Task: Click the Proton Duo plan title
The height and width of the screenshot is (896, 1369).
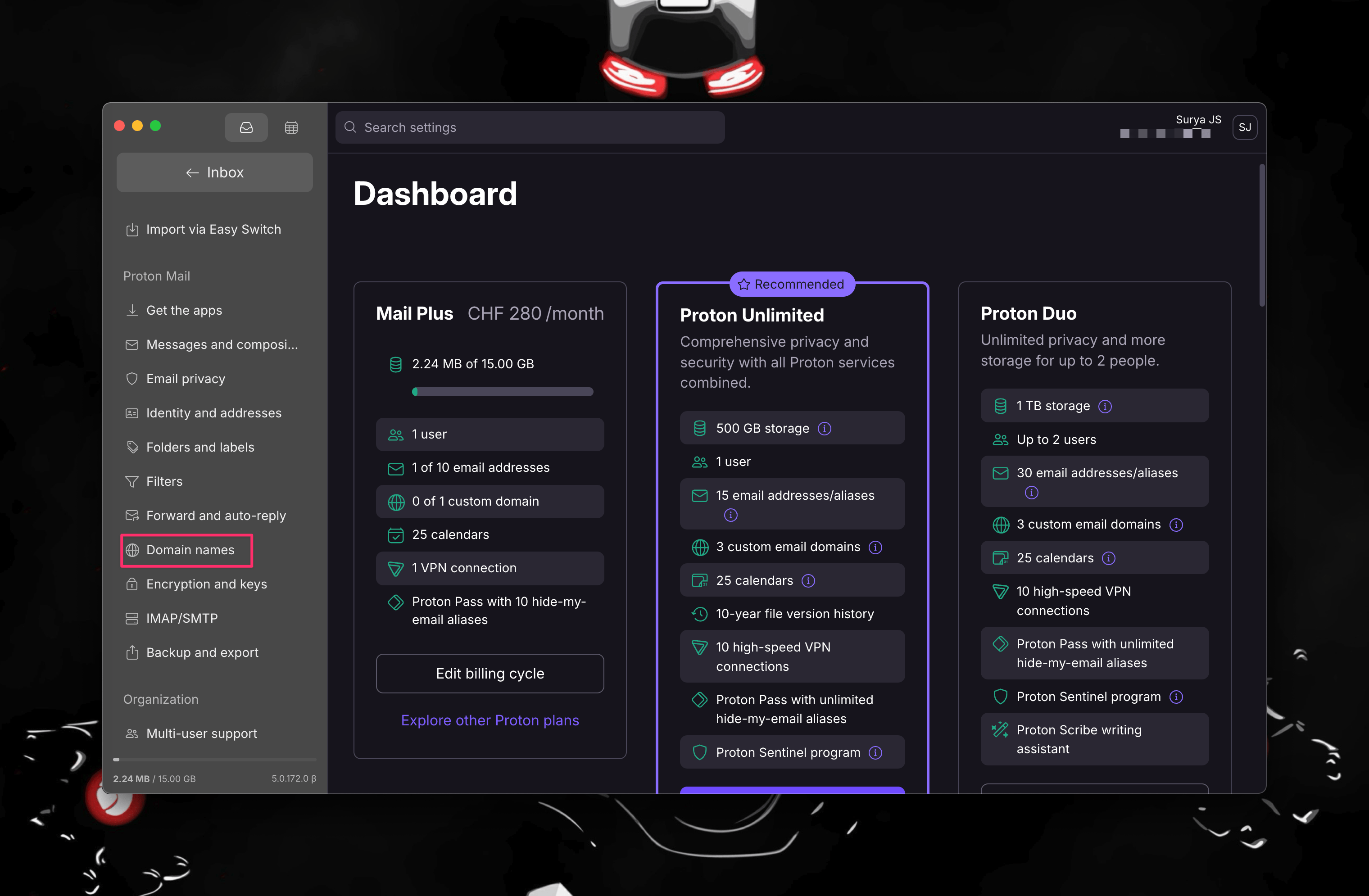Action: point(1029,313)
